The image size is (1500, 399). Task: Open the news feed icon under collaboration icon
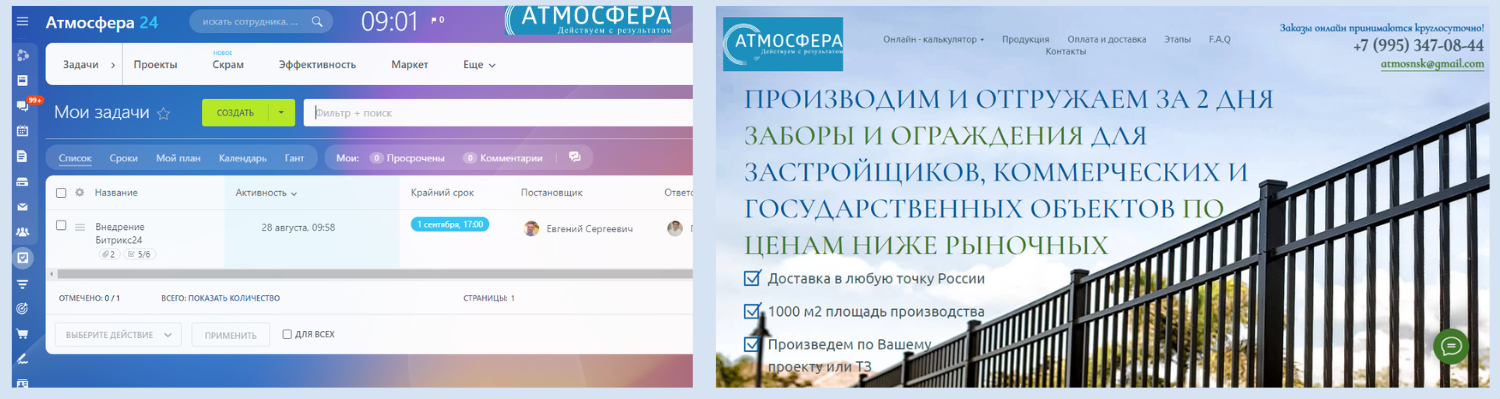(x=22, y=80)
